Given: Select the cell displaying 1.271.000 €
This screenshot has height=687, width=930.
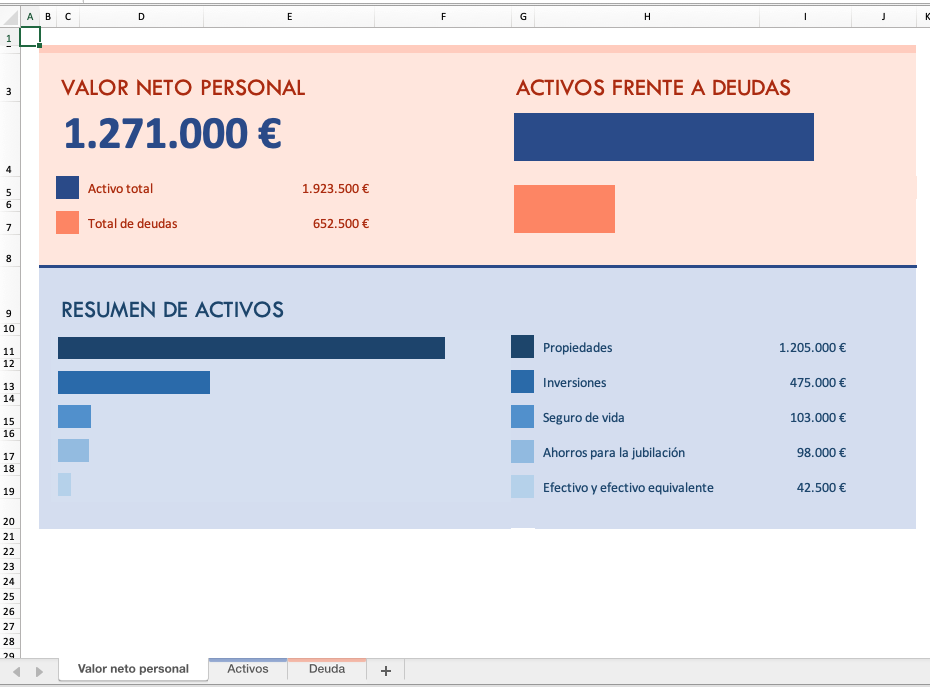Looking at the screenshot, I should 170,133.
